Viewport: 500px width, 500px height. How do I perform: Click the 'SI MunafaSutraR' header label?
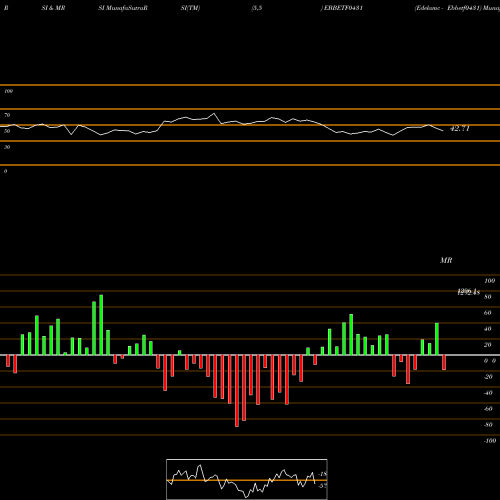[x=123, y=8]
